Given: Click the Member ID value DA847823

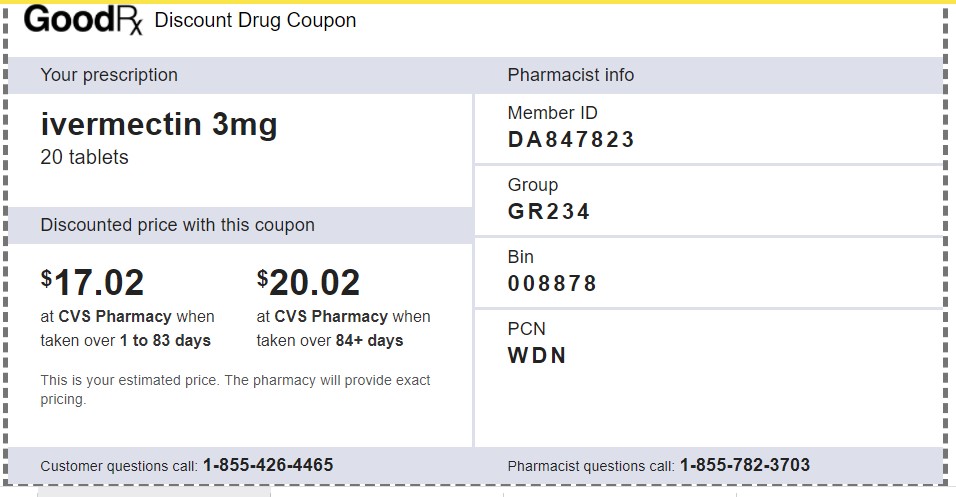Looking at the screenshot, I should point(571,140).
